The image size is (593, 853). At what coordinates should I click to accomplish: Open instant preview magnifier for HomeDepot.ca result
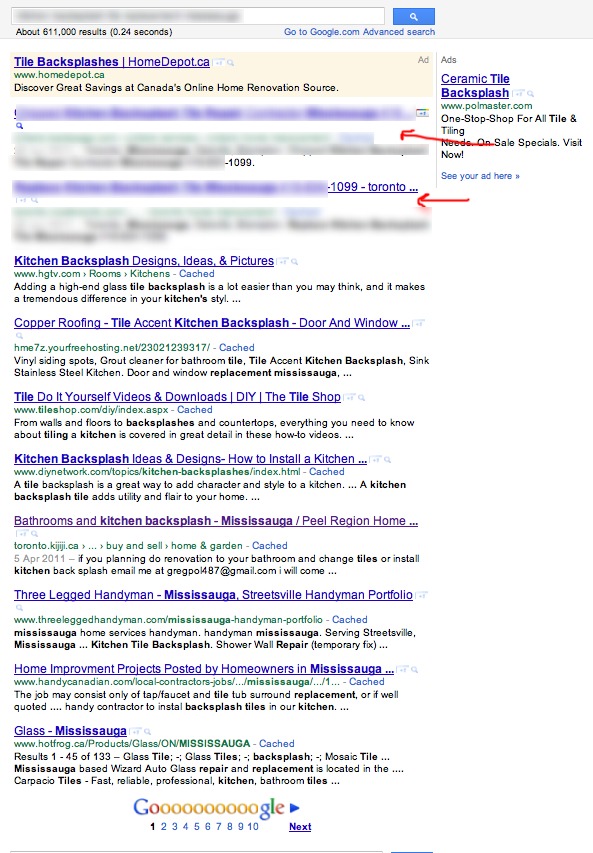[231, 63]
